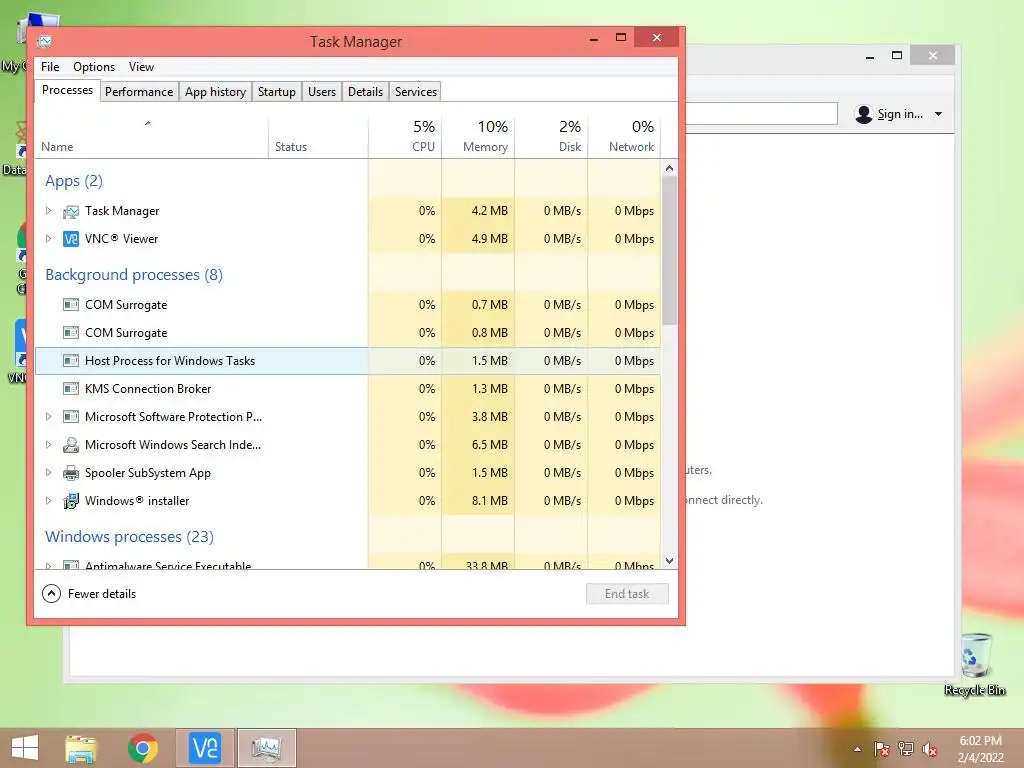Click the Windows installer process icon

pyautogui.click(x=71, y=501)
